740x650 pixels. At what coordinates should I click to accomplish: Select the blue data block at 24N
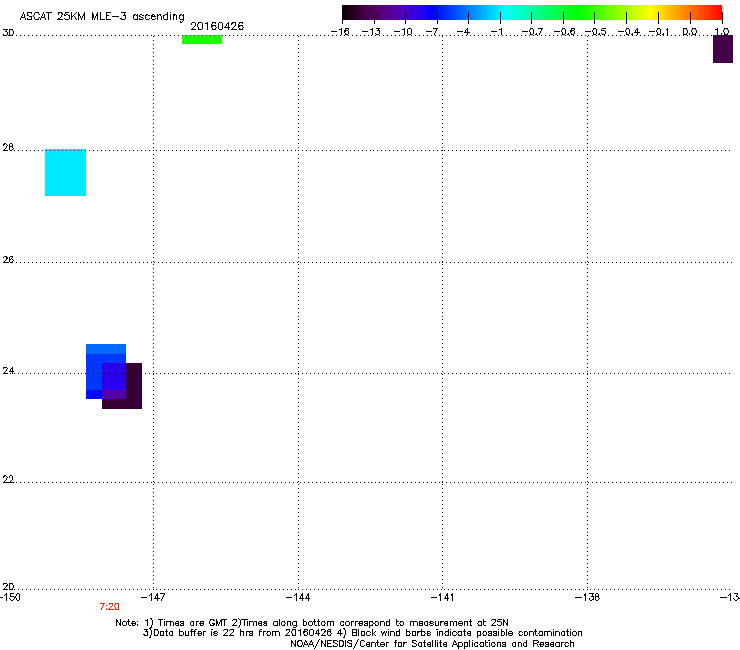click(x=106, y=371)
